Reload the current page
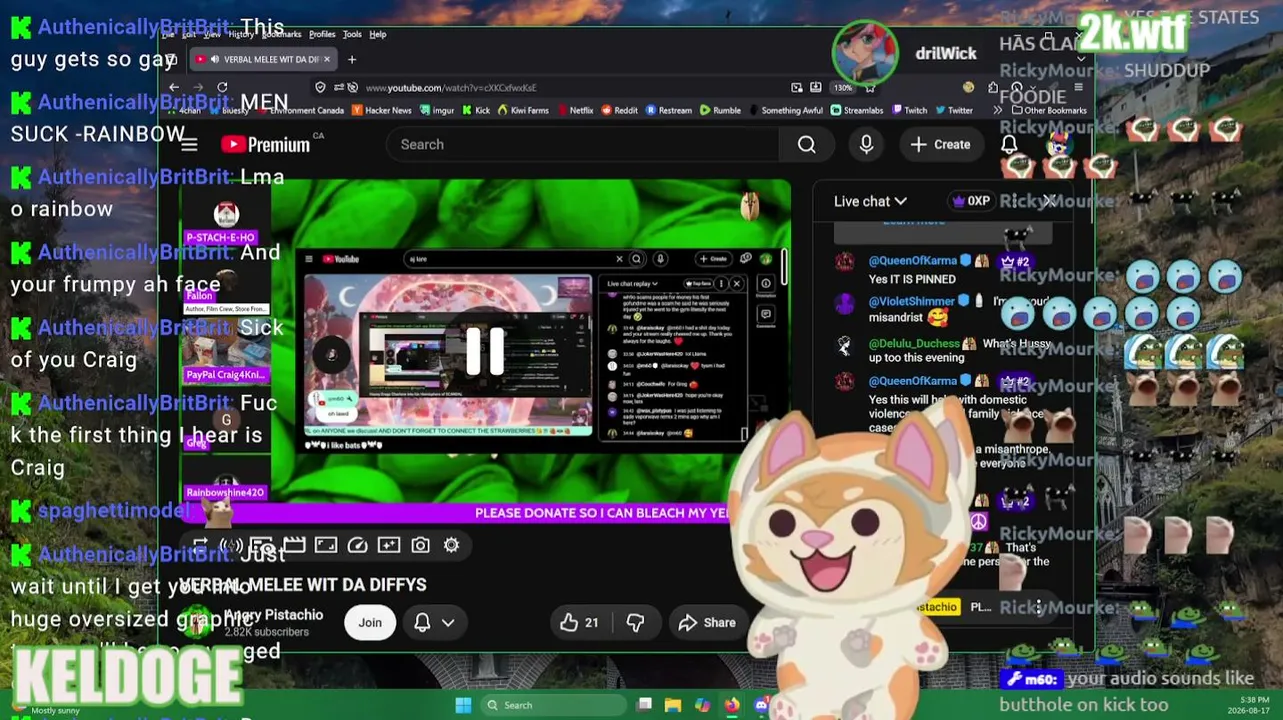Viewport: 1283px width, 720px height. [222, 87]
